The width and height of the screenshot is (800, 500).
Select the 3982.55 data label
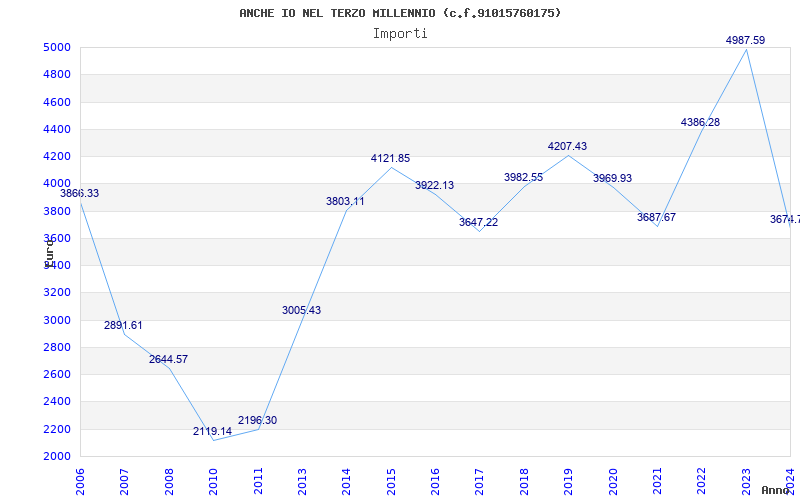point(523,178)
